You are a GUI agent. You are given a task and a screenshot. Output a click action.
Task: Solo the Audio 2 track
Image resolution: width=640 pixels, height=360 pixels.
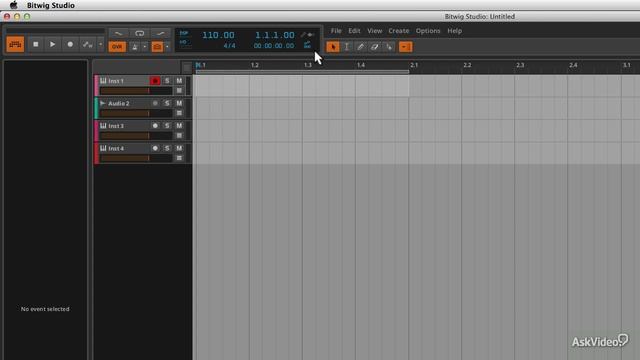point(167,103)
